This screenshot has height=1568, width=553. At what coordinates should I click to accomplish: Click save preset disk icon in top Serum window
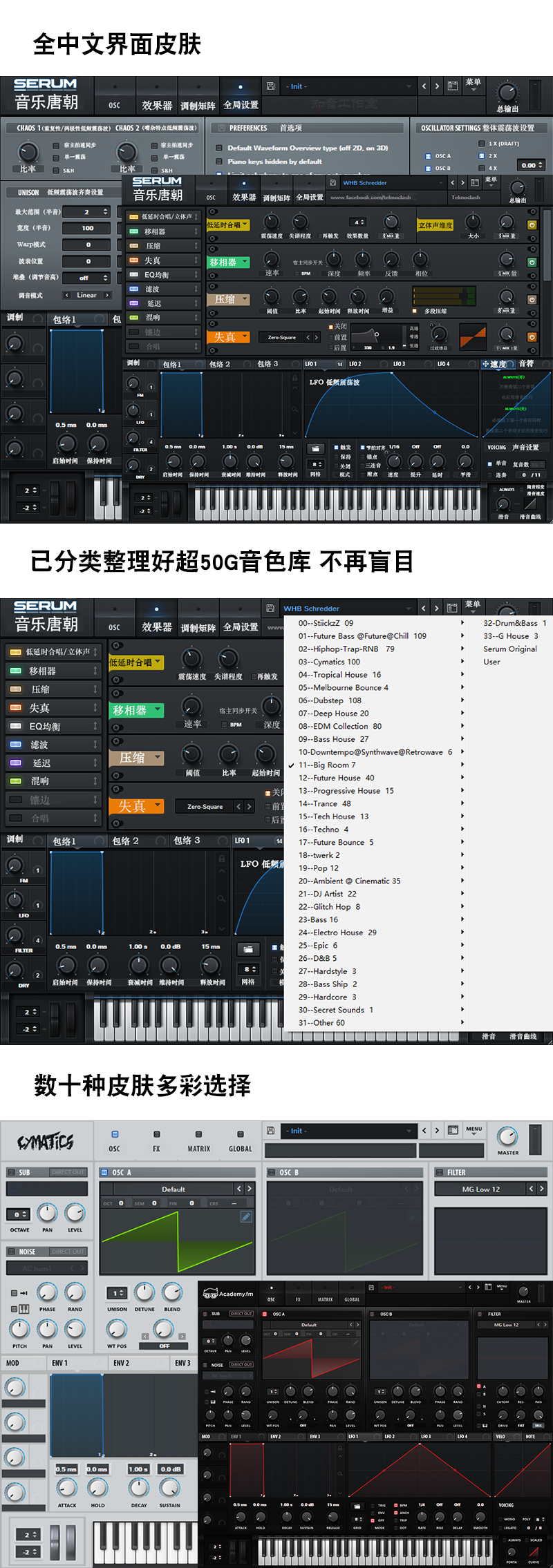[x=270, y=86]
